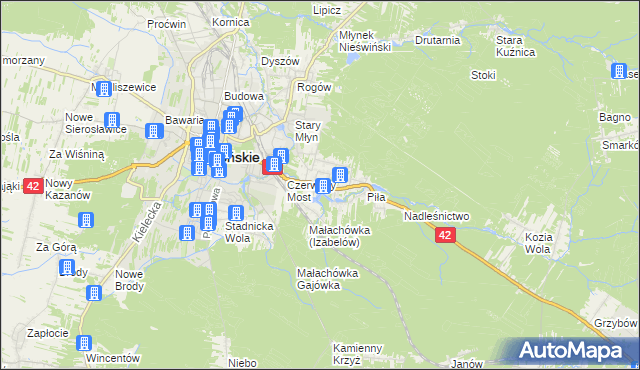Click the Grzybów place label
This screenshot has width=640, height=370.
(616, 323)
